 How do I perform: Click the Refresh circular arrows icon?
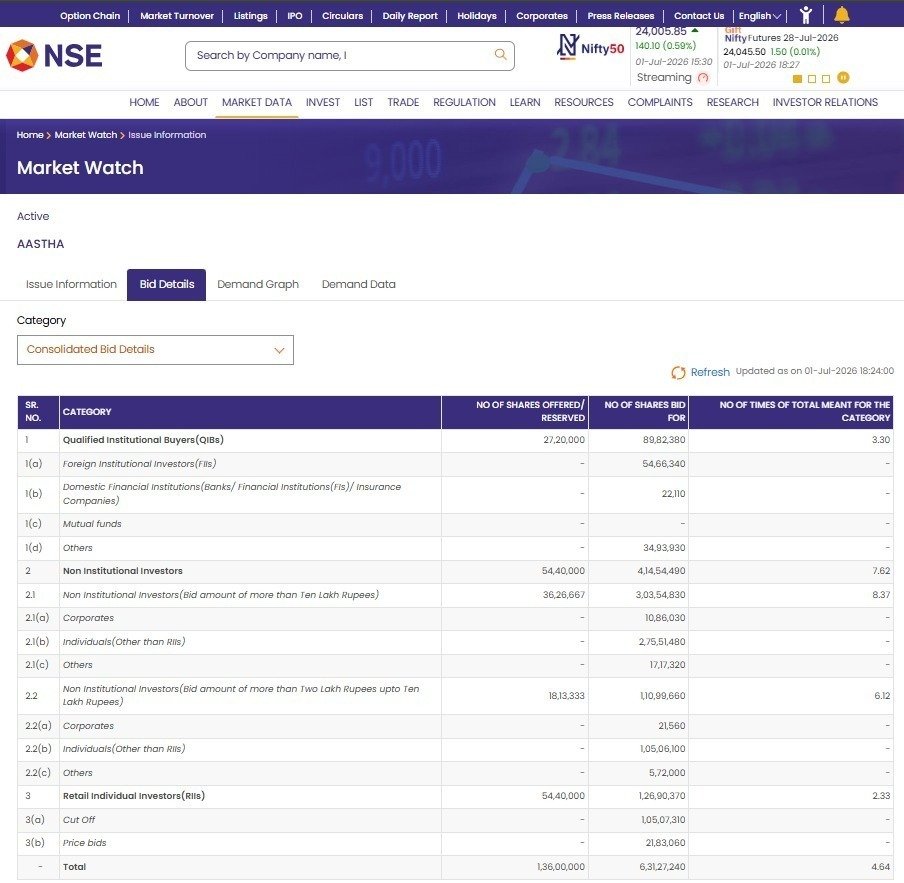[678, 373]
